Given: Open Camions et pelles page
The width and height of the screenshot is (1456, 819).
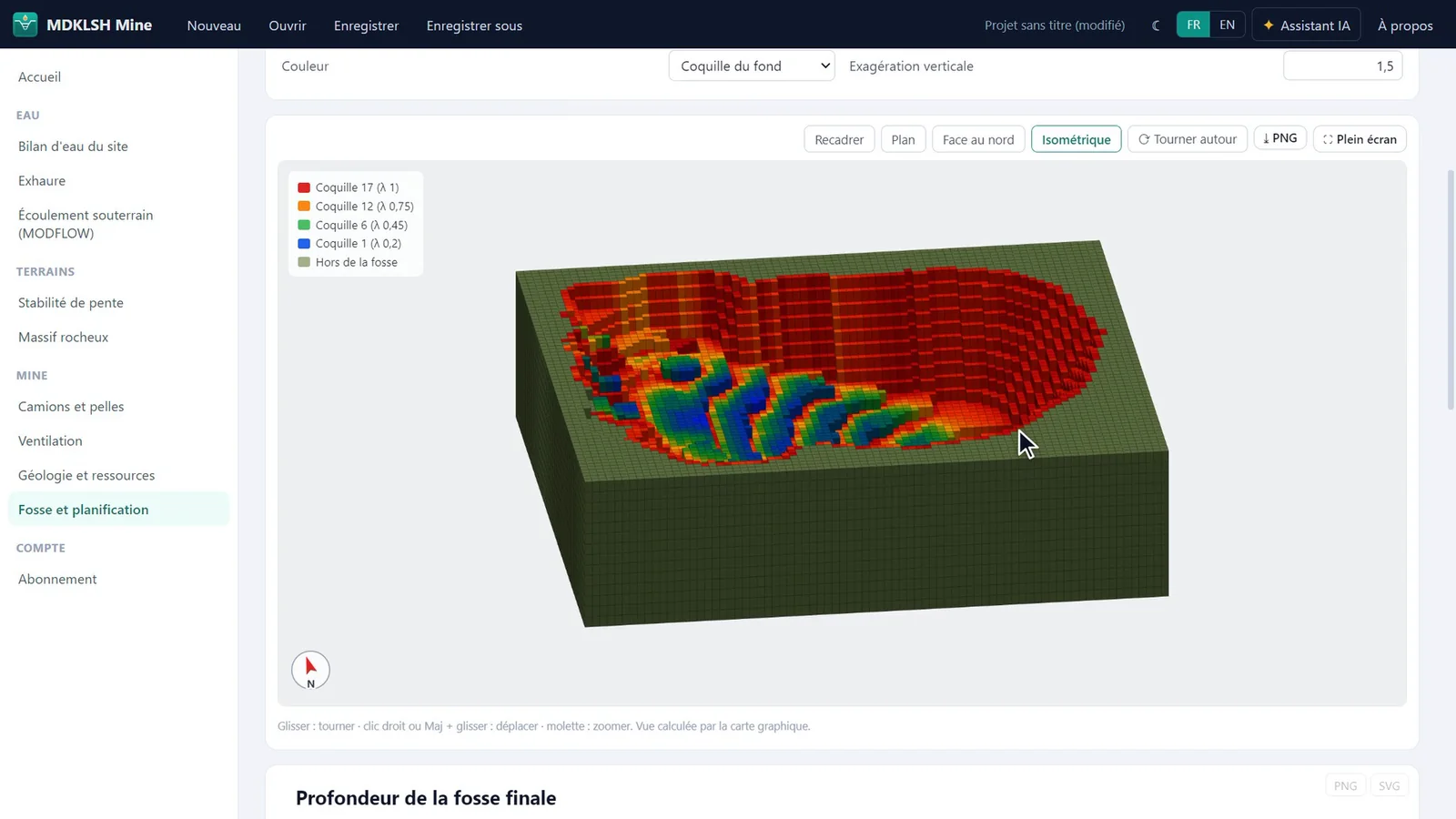Looking at the screenshot, I should click(x=118, y=406).
